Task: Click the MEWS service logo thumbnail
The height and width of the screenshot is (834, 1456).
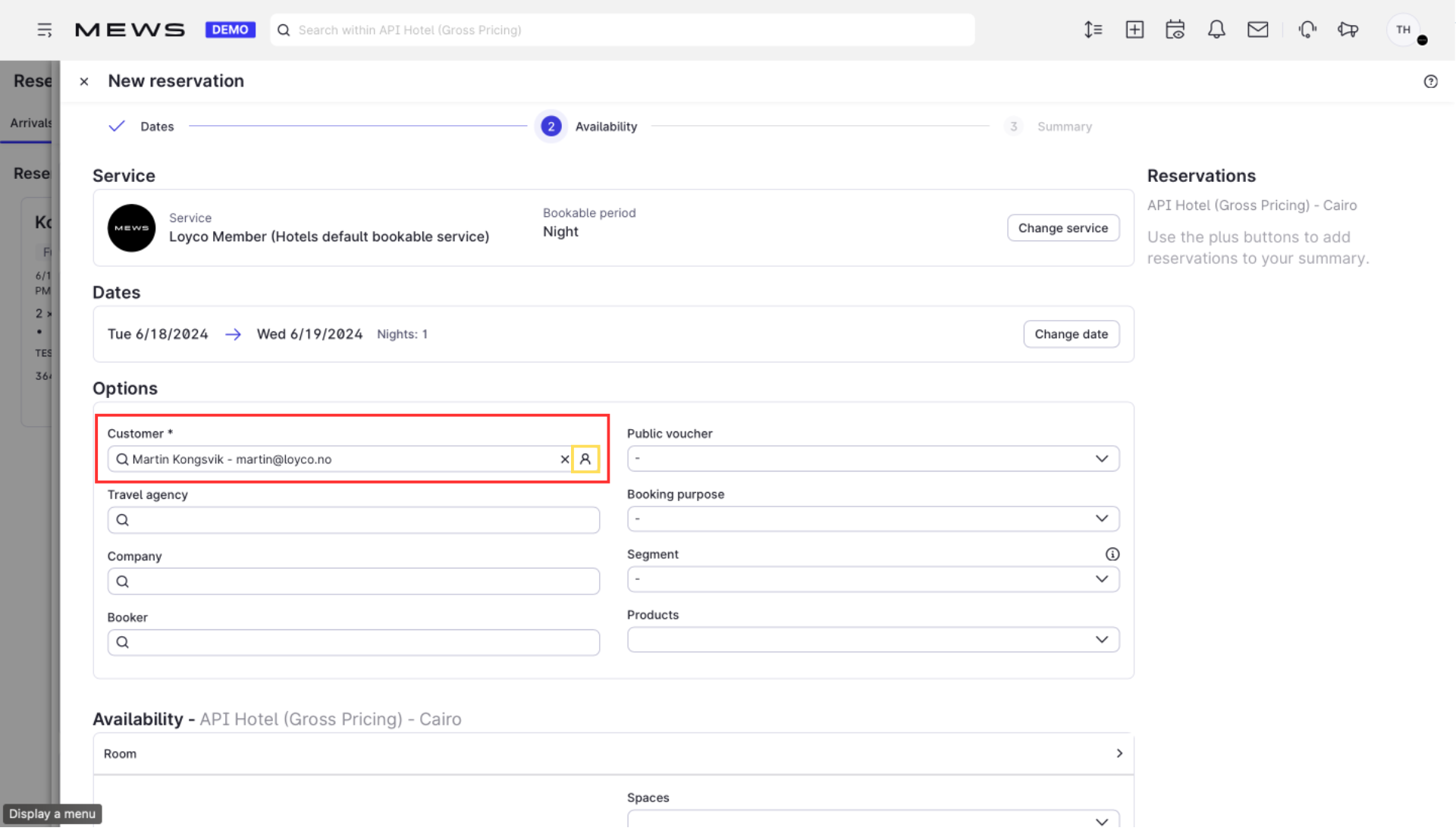Action: click(x=132, y=228)
